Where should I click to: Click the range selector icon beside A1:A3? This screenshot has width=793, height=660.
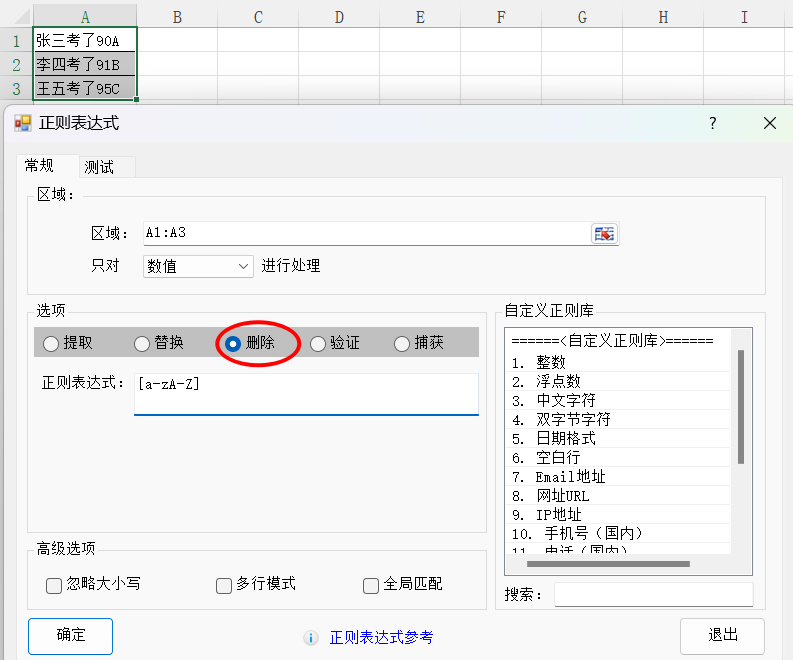pos(605,234)
